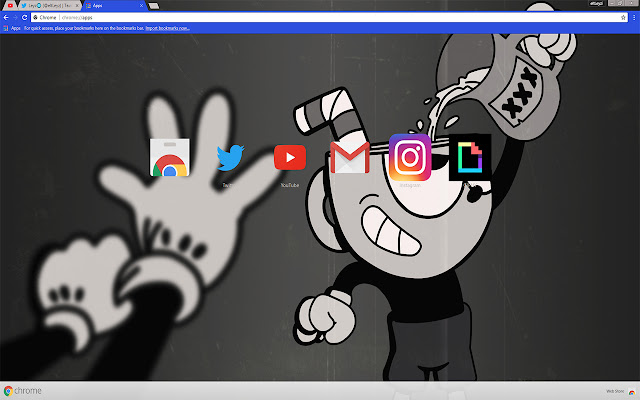640x400 pixels.
Task: Open the Chrome three-dot menu
Action: coord(634,18)
